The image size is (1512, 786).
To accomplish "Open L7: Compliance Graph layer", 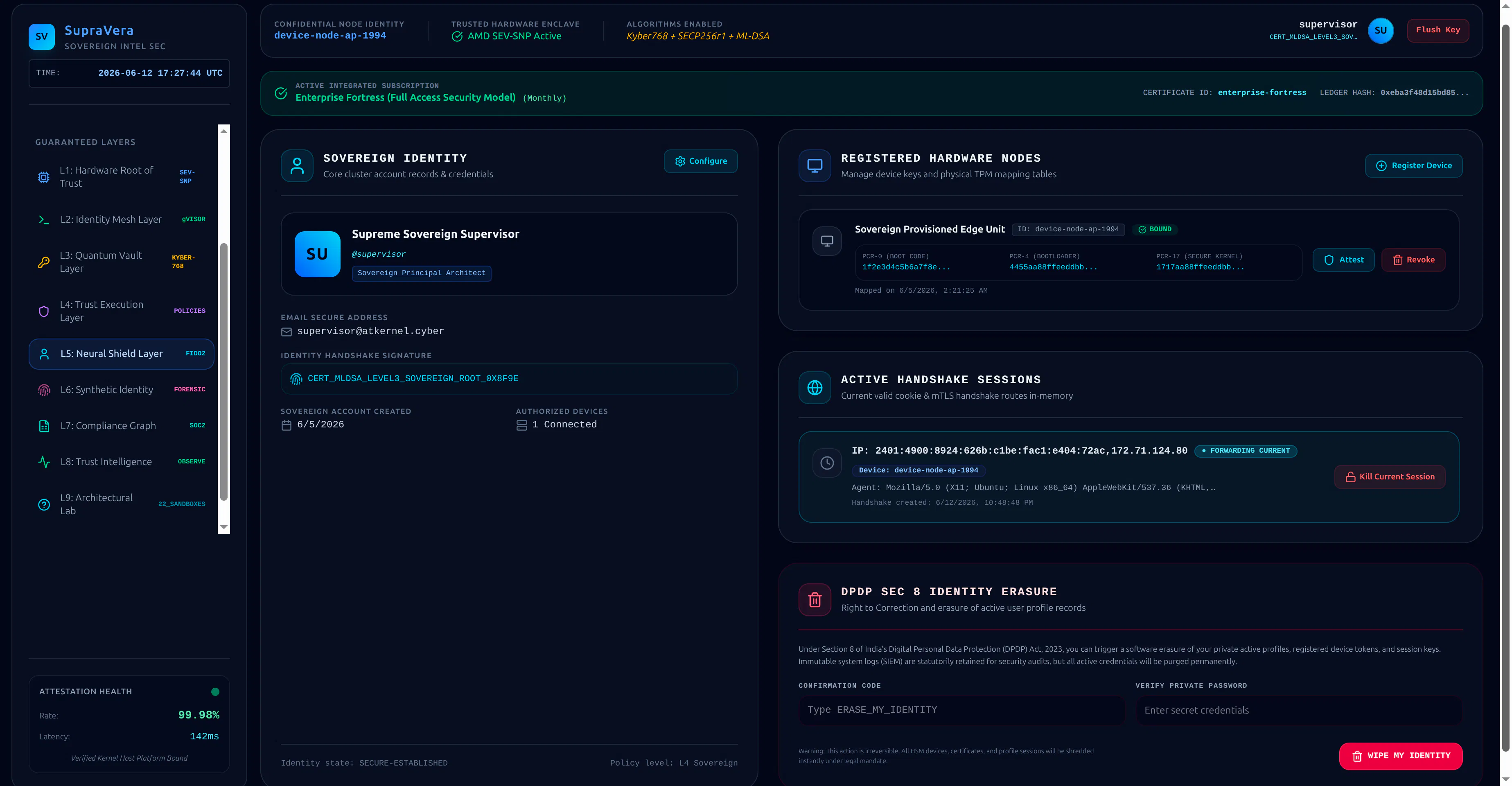I will 122,426.
